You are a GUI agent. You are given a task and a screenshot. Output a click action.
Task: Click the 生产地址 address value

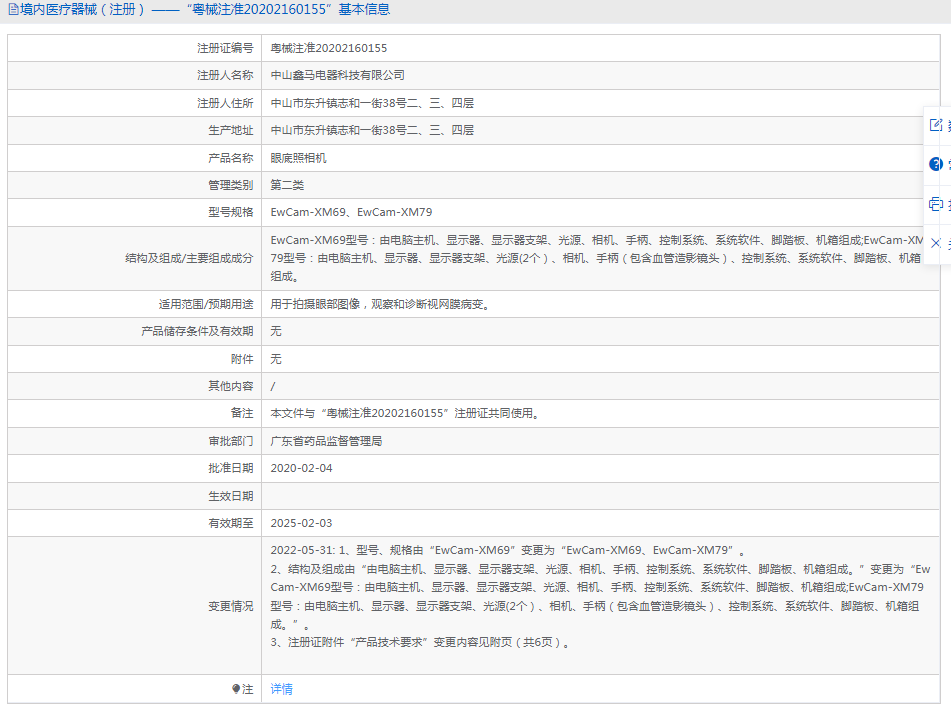click(x=372, y=130)
